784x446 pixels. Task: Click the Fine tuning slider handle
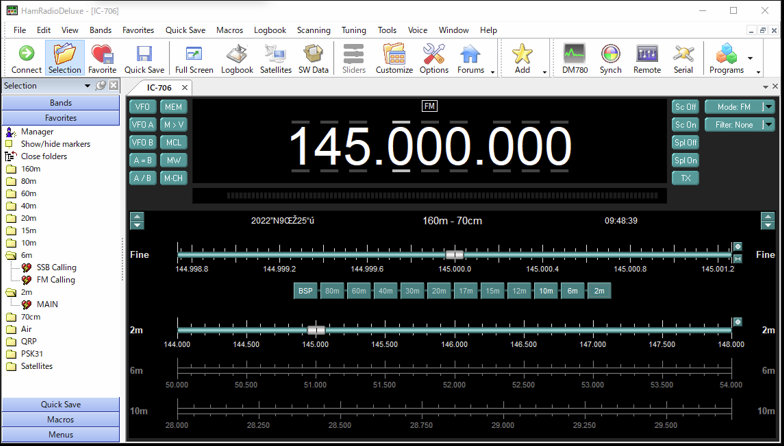coord(454,254)
